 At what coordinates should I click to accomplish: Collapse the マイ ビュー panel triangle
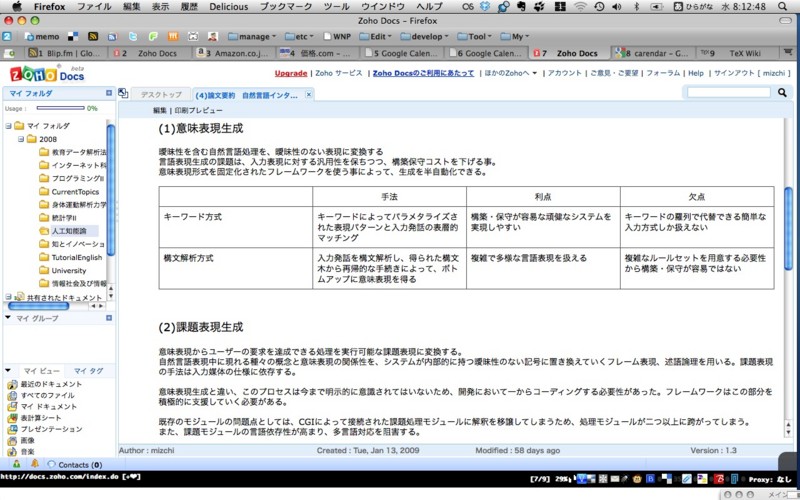click(x=8, y=370)
